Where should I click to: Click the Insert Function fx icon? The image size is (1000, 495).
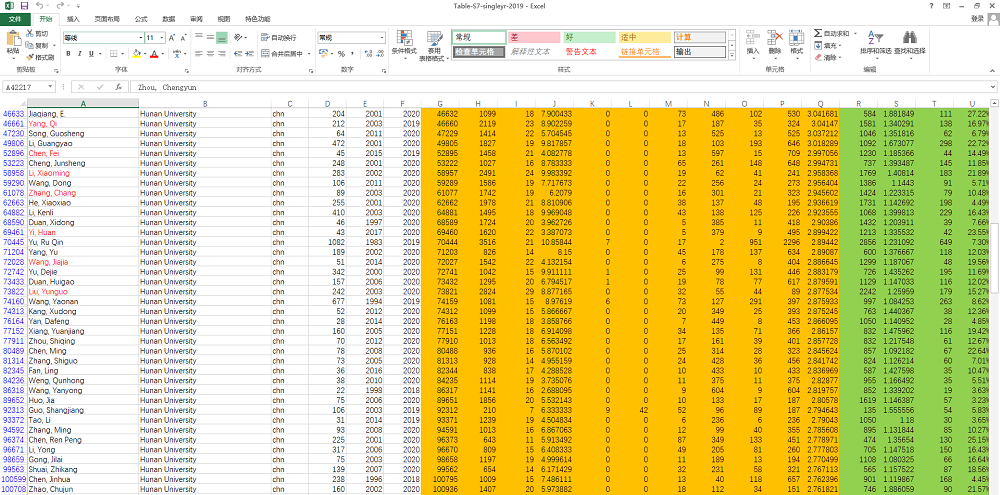coord(118,87)
